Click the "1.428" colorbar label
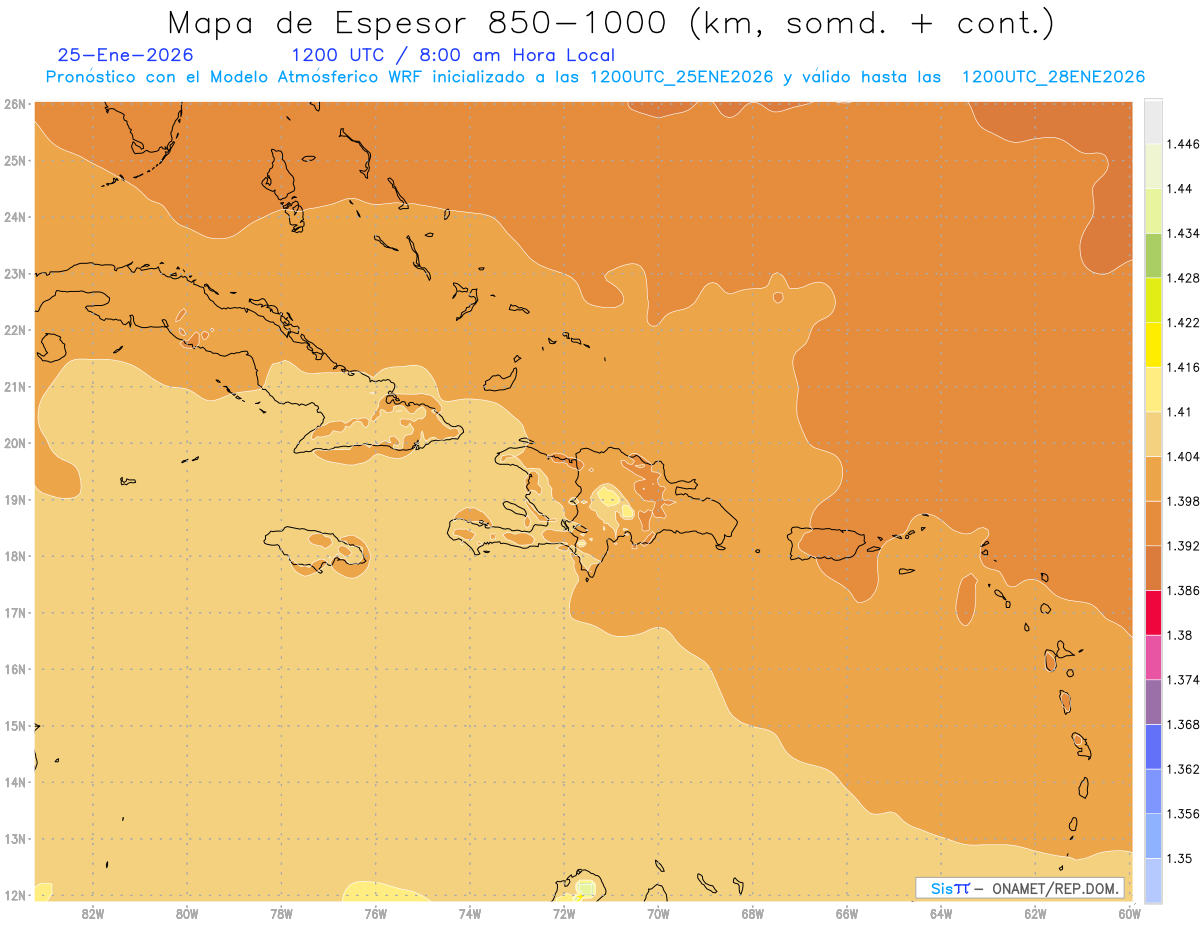 pyautogui.click(x=1184, y=278)
